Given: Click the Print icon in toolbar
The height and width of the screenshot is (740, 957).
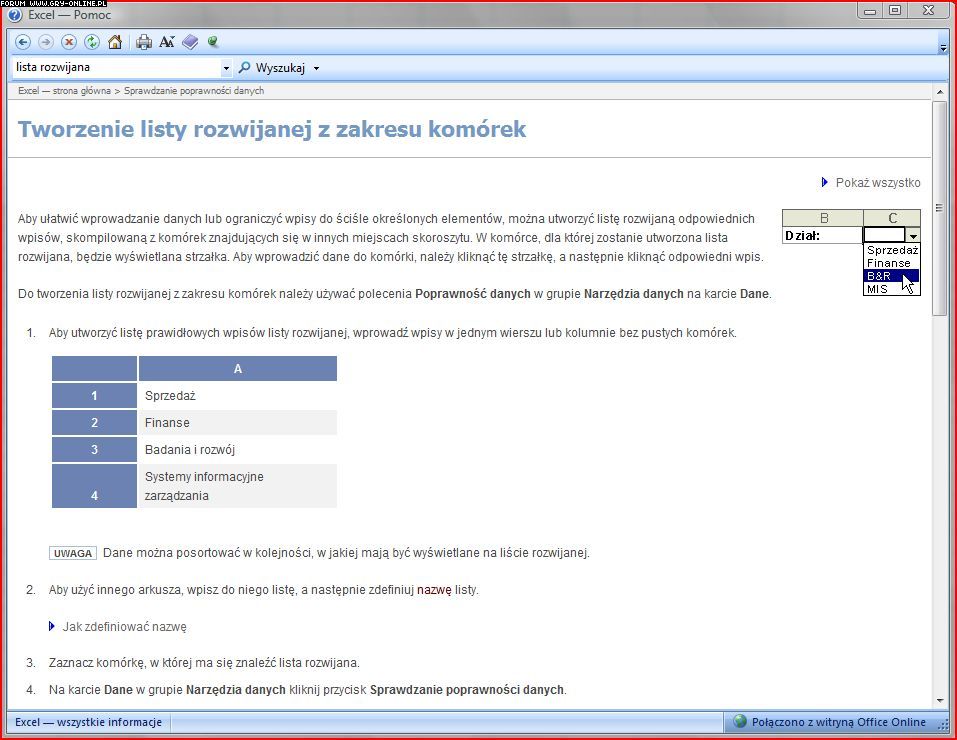Looking at the screenshot, I should [x=144, y=42].
